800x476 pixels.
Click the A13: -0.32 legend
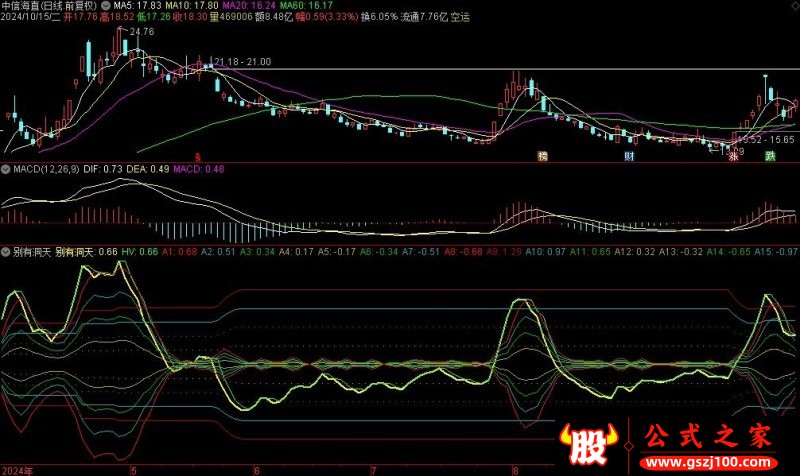[x=681, y=252]
